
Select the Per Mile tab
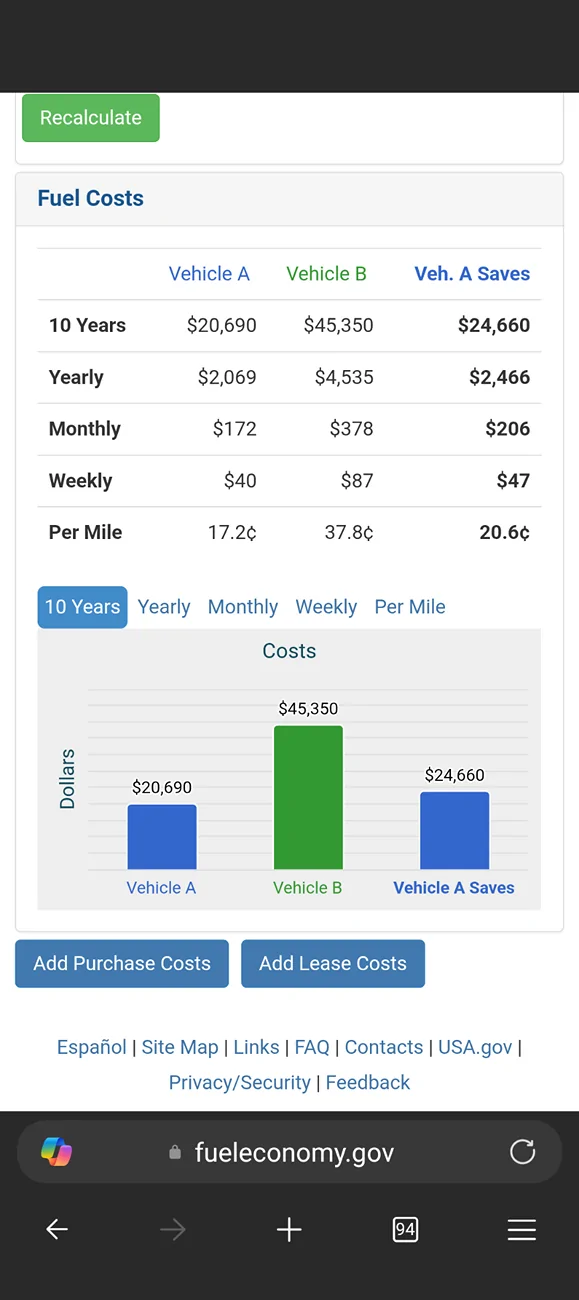click(410, 607)
